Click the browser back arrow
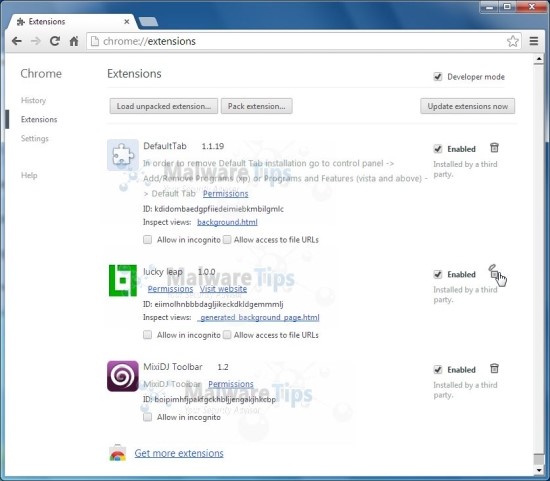550x481 pixels. 16,41
